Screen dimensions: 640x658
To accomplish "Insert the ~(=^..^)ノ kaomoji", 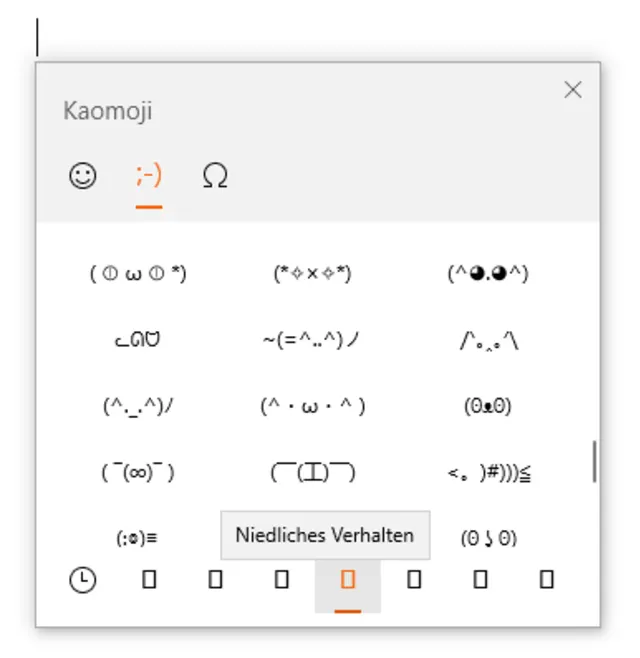I will point(313,340).
